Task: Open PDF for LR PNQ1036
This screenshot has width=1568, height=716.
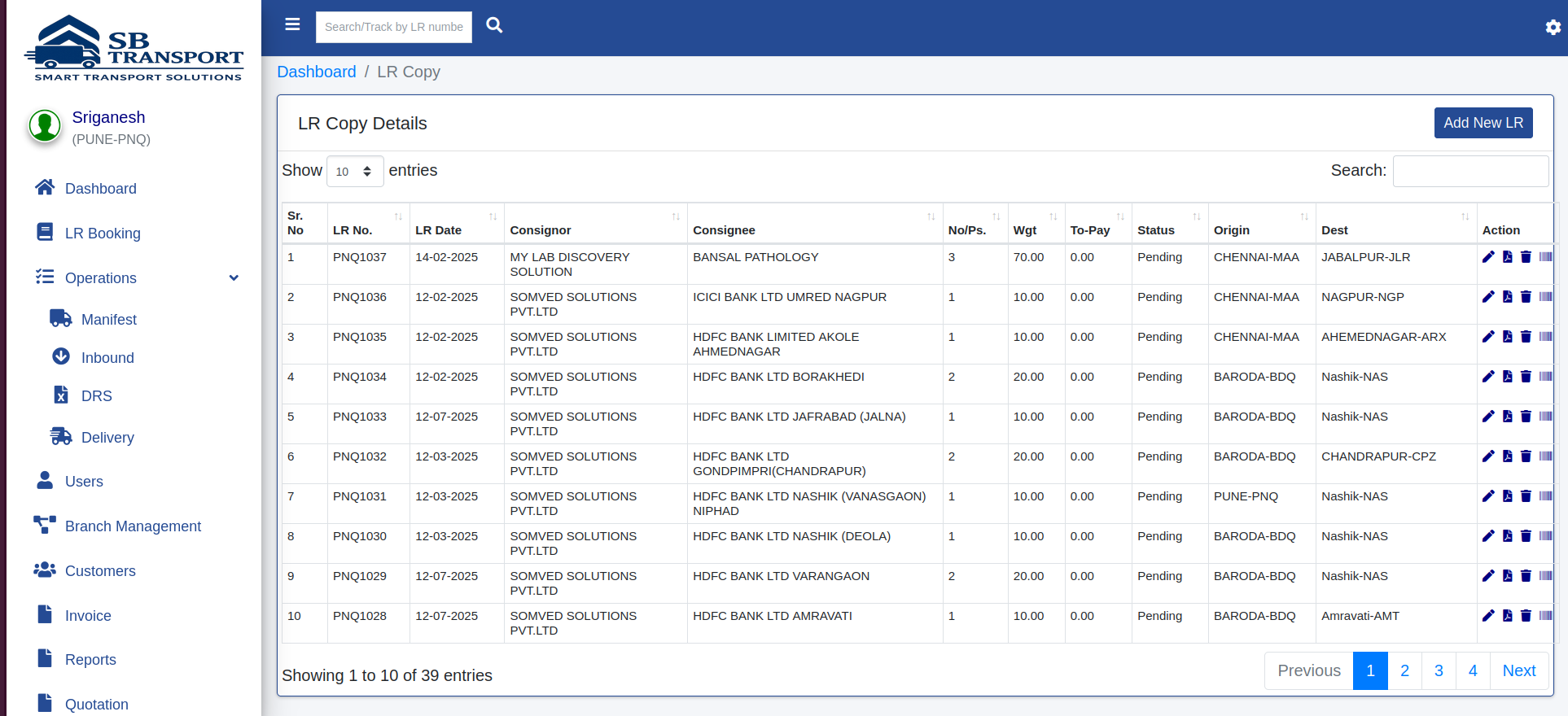Action: (x=1507, y=297)
